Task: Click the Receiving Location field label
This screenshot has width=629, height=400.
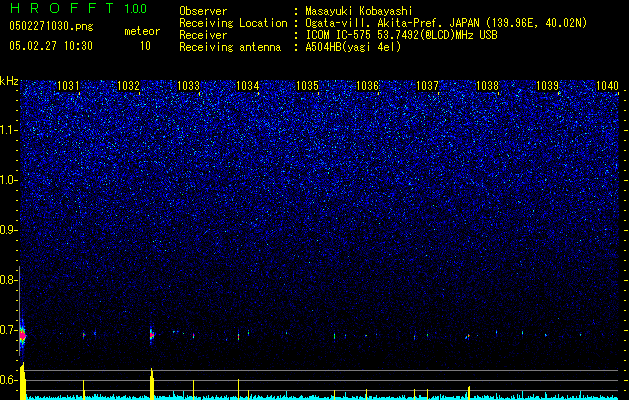Action: [233, 23]
